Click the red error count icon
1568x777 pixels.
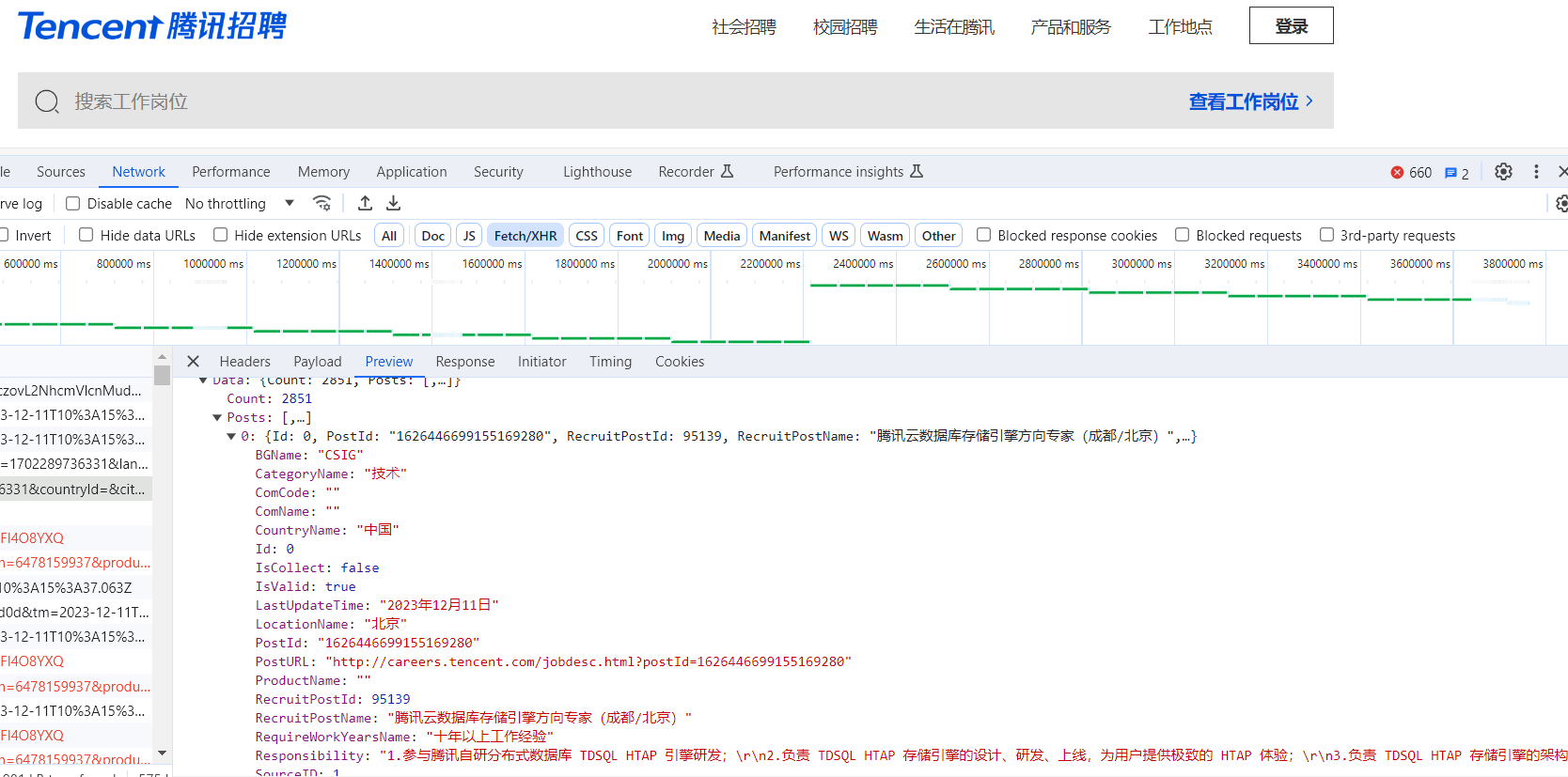[x=1397, y=172]
